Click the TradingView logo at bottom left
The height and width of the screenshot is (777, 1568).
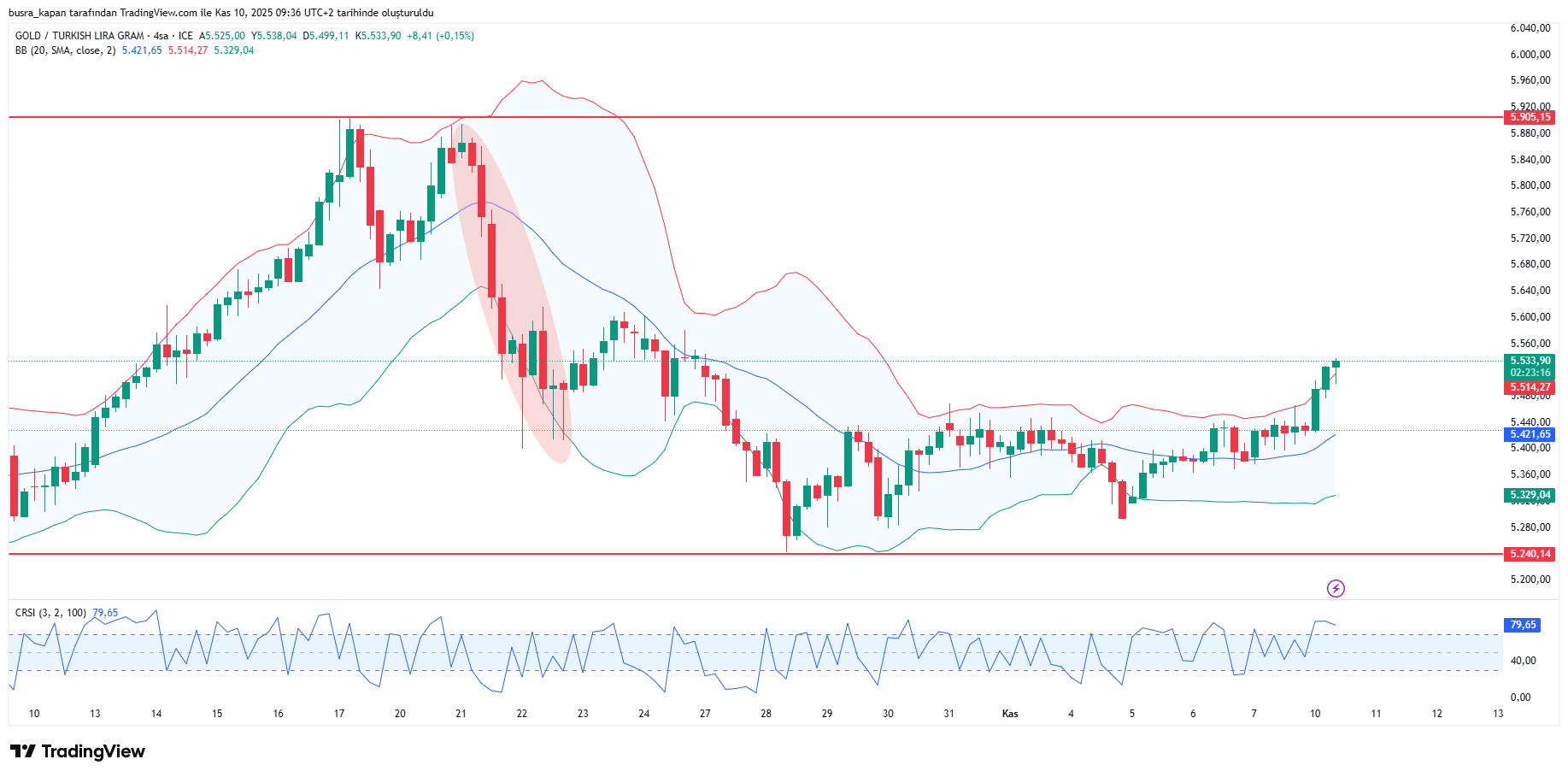coord(78,751)
